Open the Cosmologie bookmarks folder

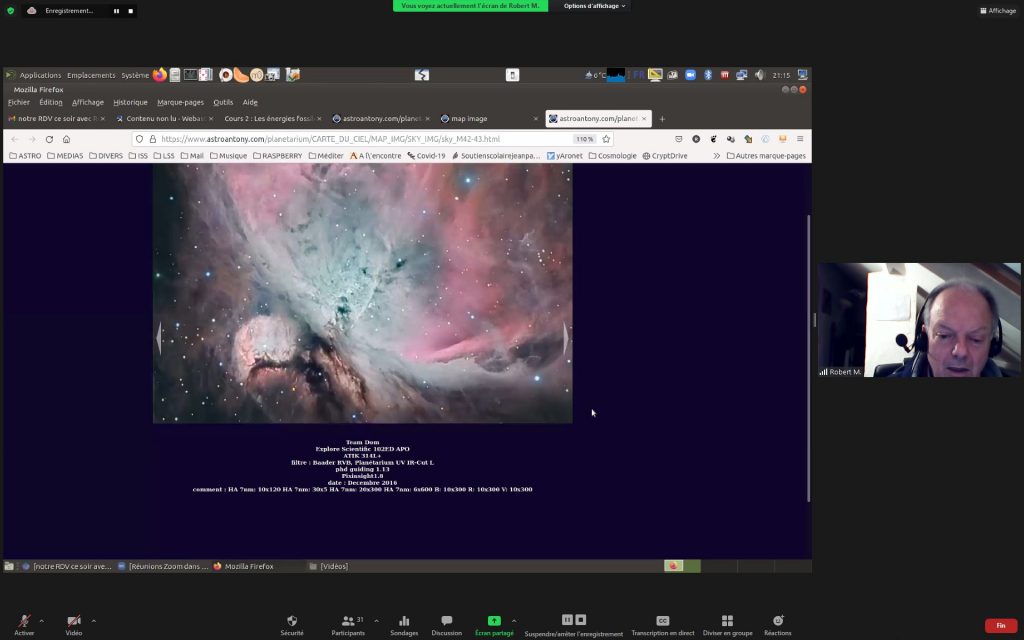point(611,156)
